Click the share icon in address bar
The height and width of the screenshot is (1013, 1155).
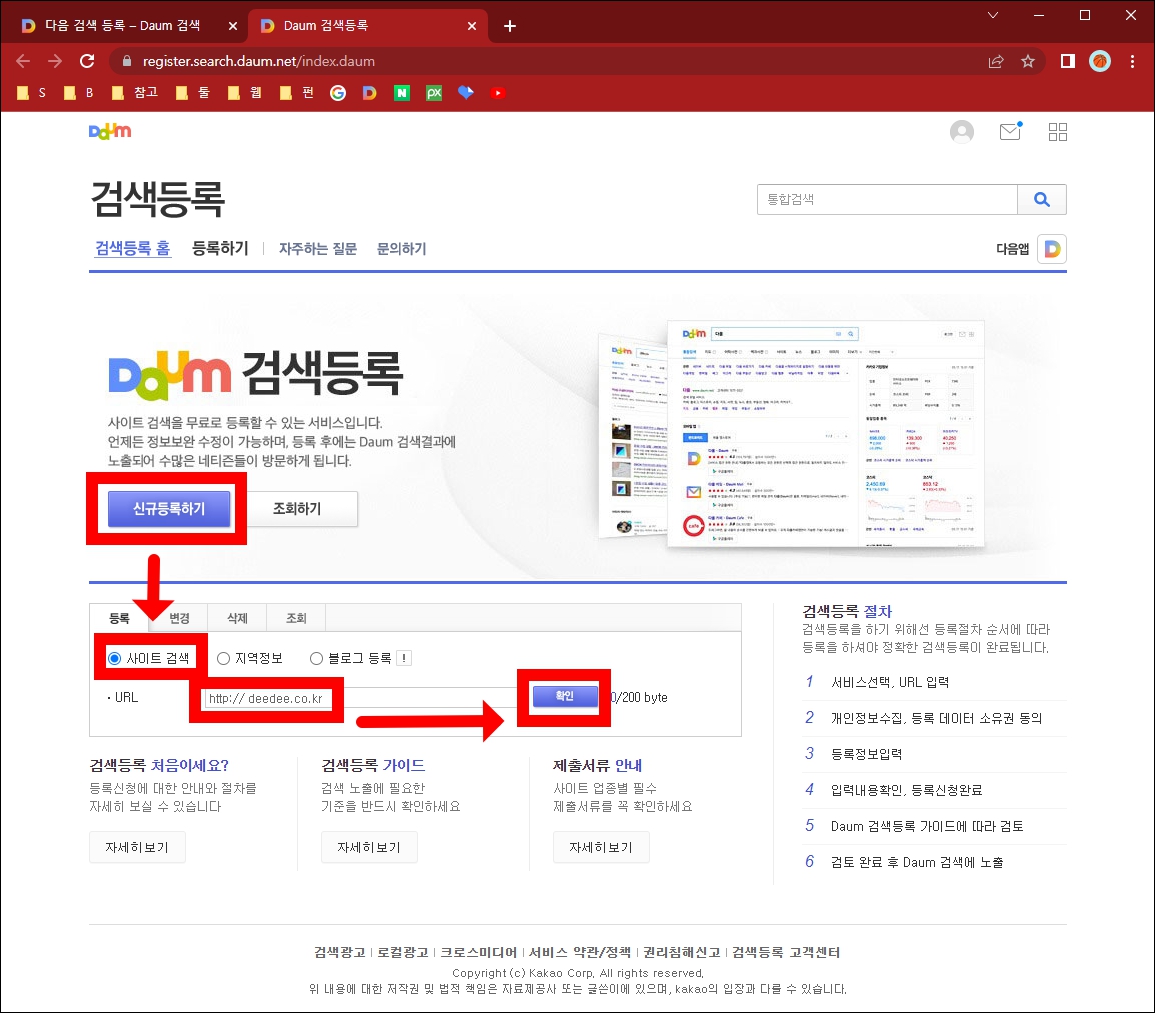point(995,61)
